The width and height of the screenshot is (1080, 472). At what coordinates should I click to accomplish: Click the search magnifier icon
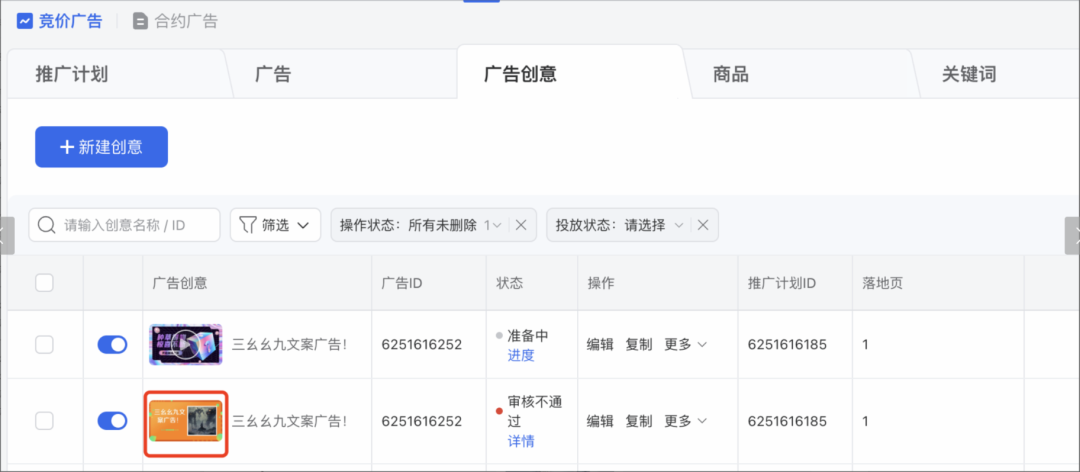tap(46, 225)
